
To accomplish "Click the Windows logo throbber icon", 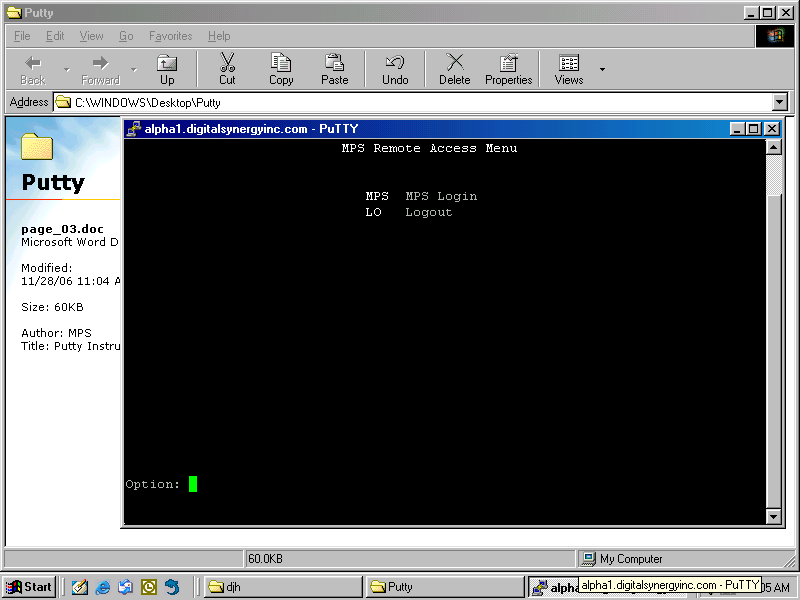I will pos(774,36).
